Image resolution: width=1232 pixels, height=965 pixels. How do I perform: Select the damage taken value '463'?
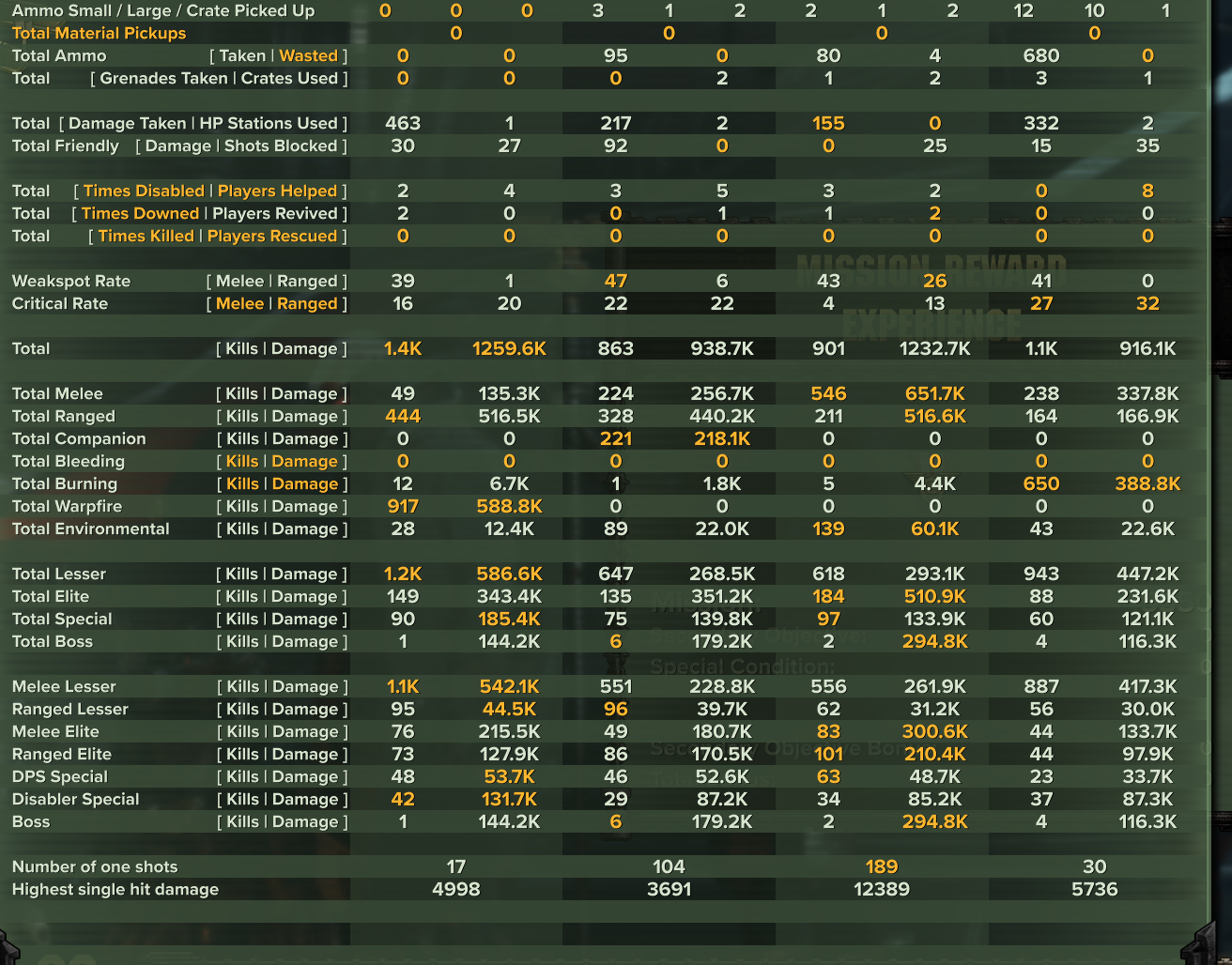coord(403,123)
